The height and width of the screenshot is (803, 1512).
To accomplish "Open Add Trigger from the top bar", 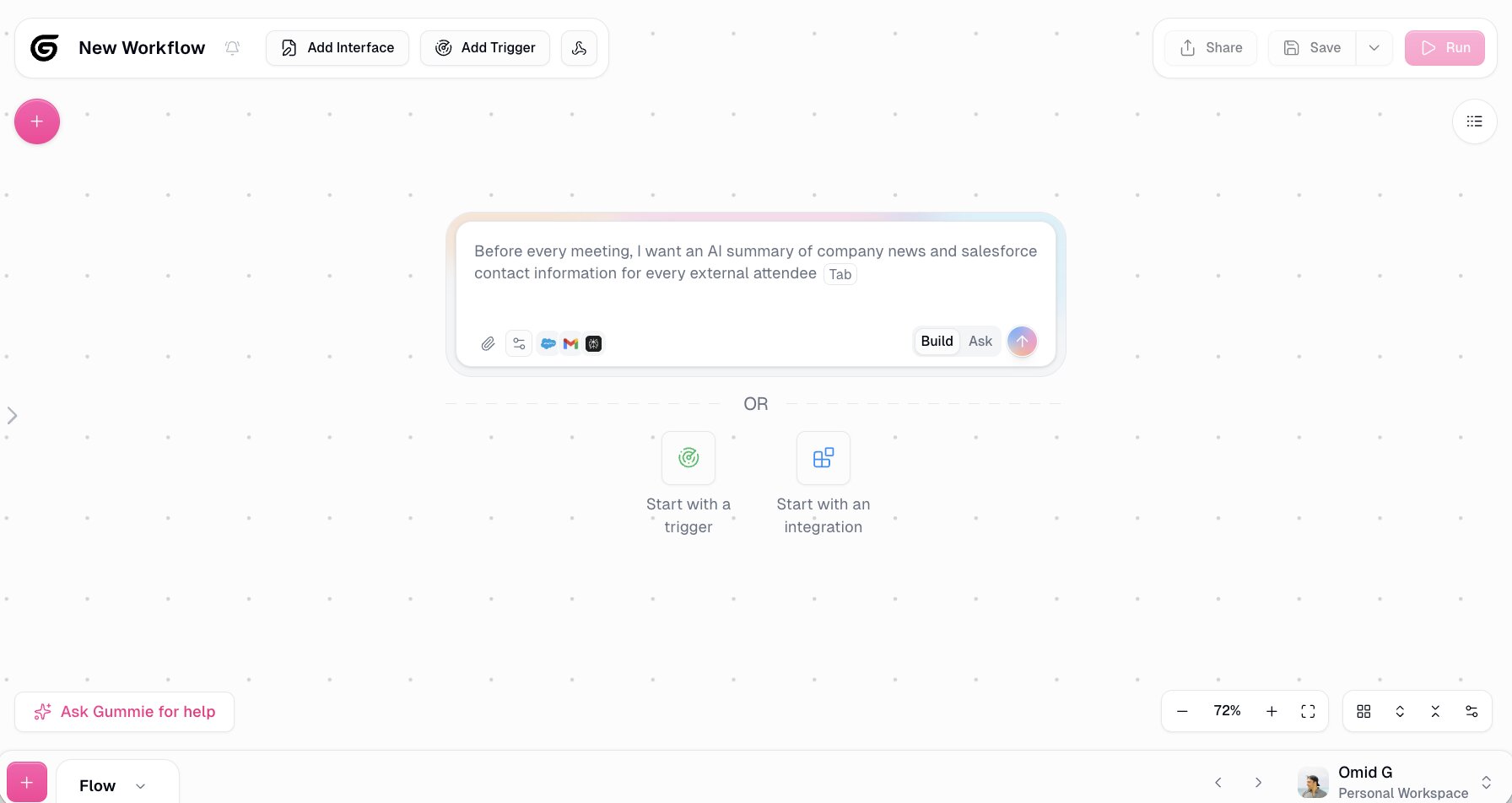I will pos(485,48).
